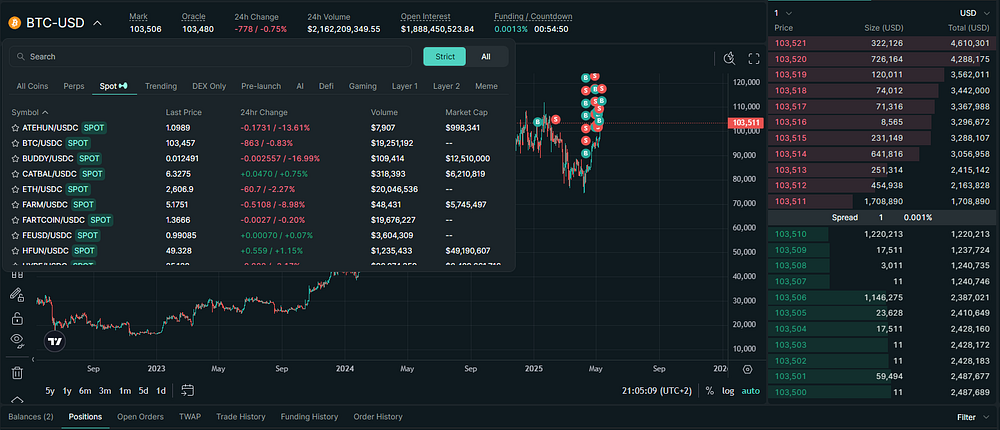This screenshot has width=1000, height=430.
Task: Add FARTCOIN/USDC to favorites via star
Action: tap(15, 220)
